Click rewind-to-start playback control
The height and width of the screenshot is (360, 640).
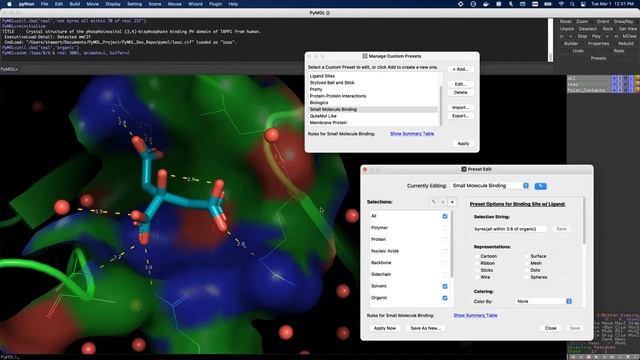coord(562,36)
